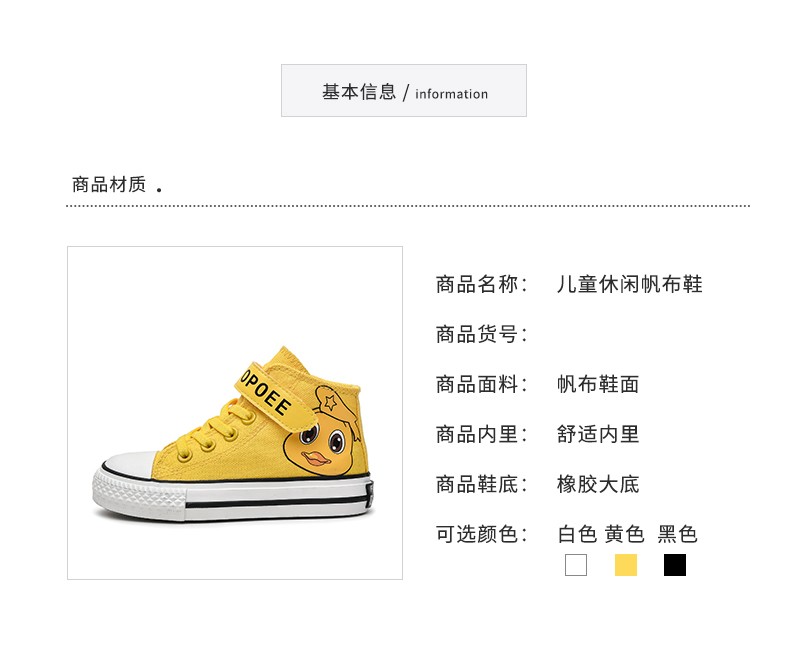
Task: Click the 儿童休闲帆布鞋 product name text
Action: pyautogui.click(x=629, y=284)
